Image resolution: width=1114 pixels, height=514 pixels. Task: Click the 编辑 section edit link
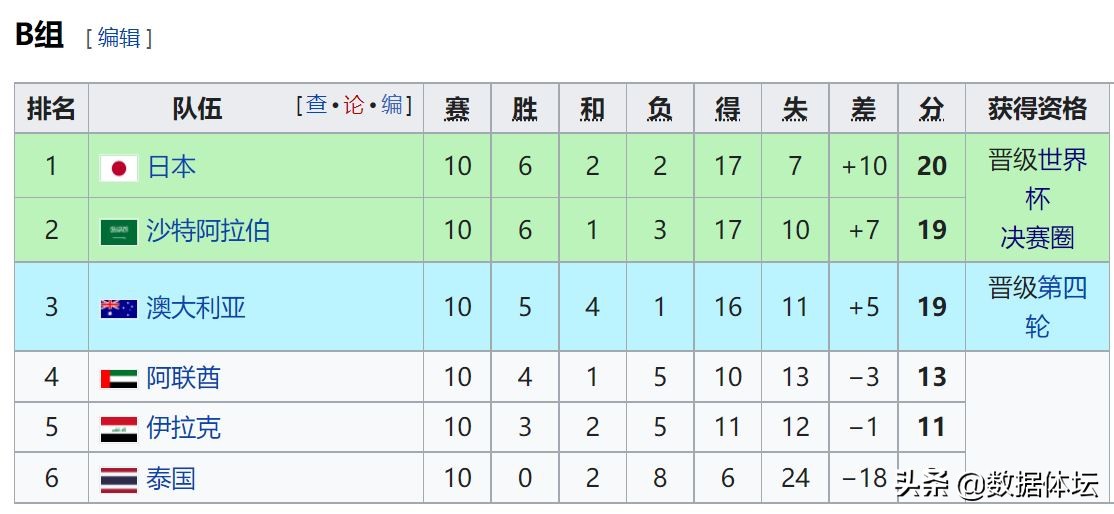(x=119, y=38)
